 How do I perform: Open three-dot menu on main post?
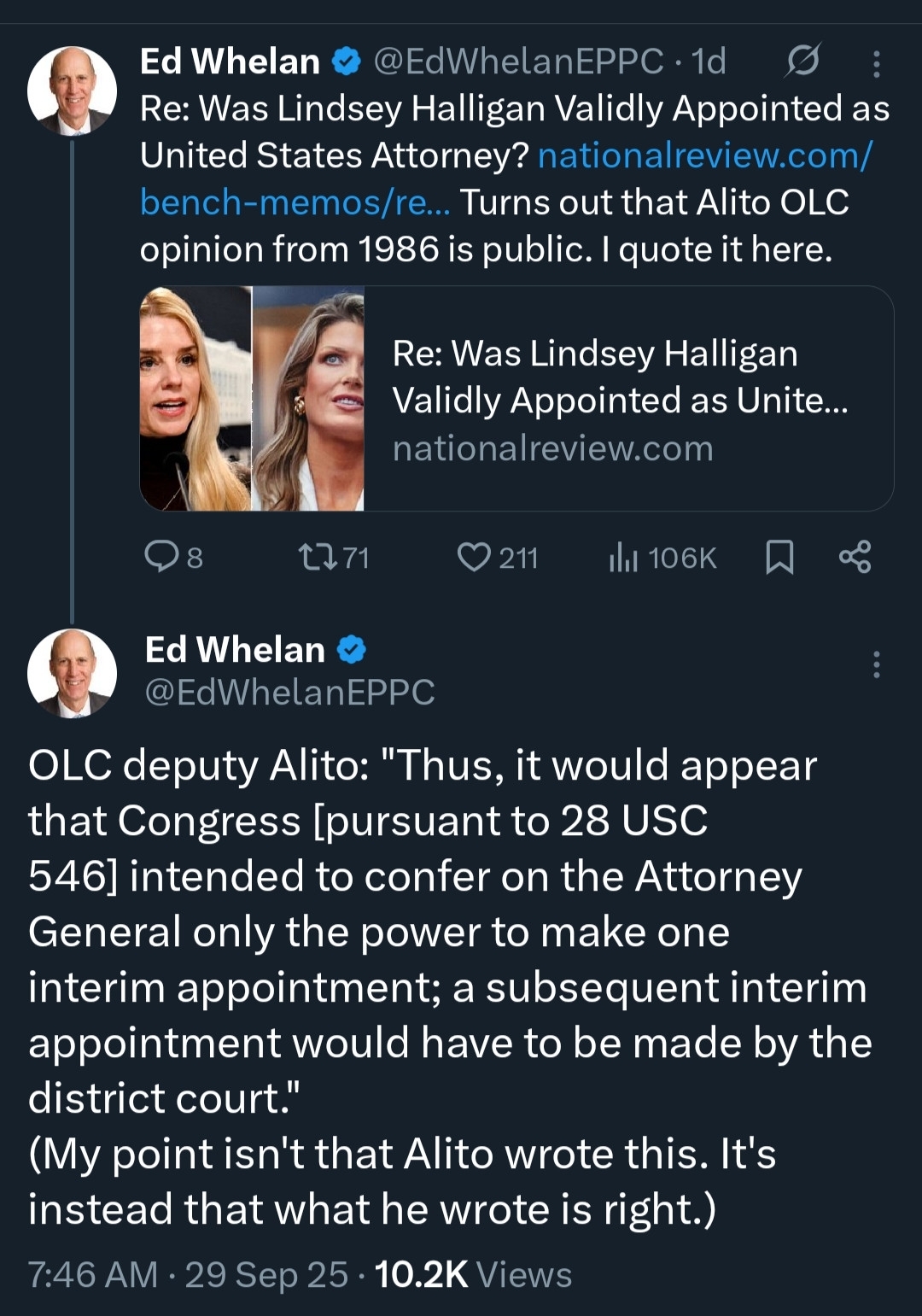[x=877, y=664]
